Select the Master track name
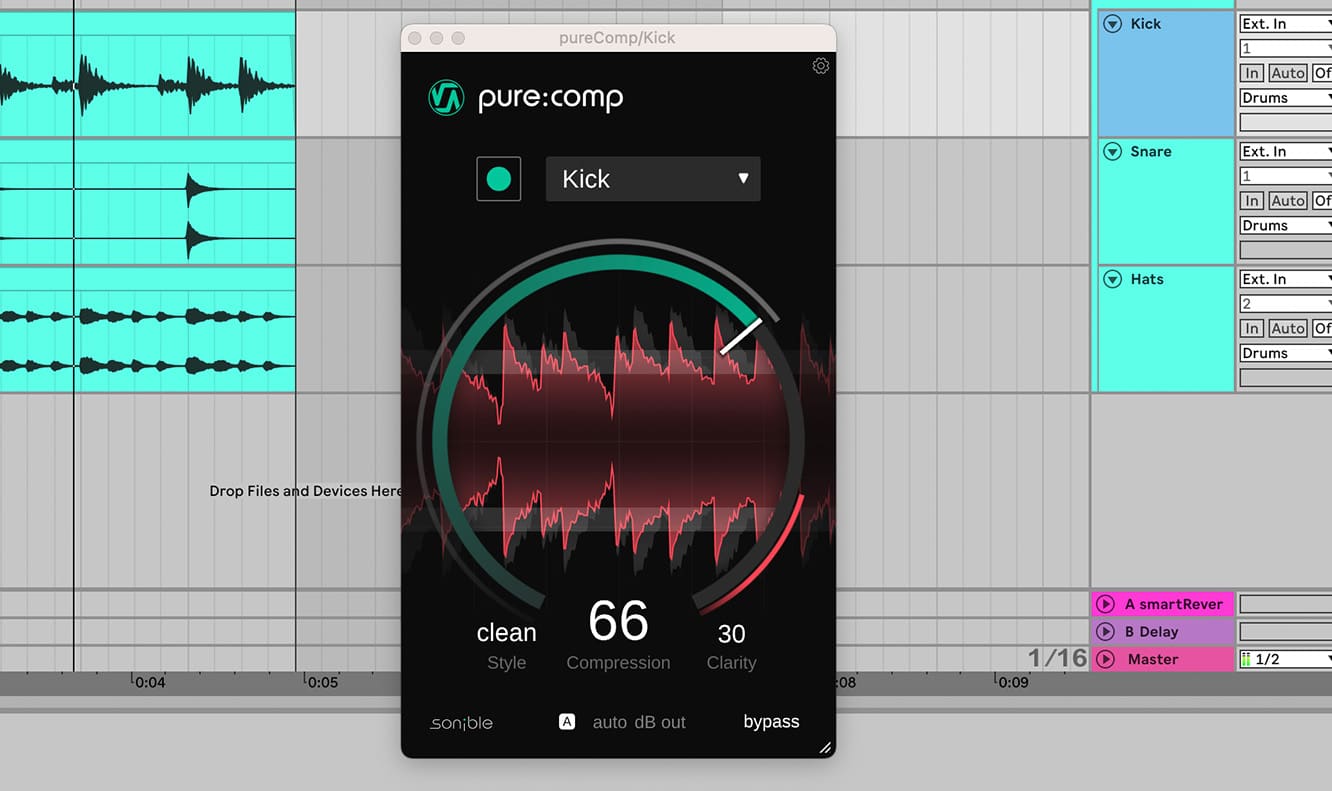Image resolution: width=1332 pixels, height=791 pixels. [x=1152, y=660]
